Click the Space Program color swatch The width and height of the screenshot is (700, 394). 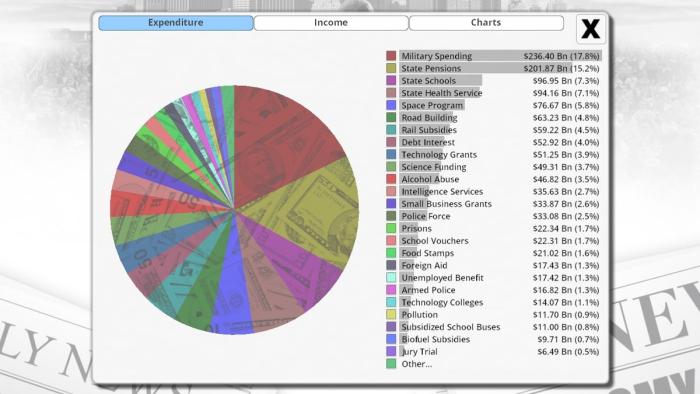point(391,105)
